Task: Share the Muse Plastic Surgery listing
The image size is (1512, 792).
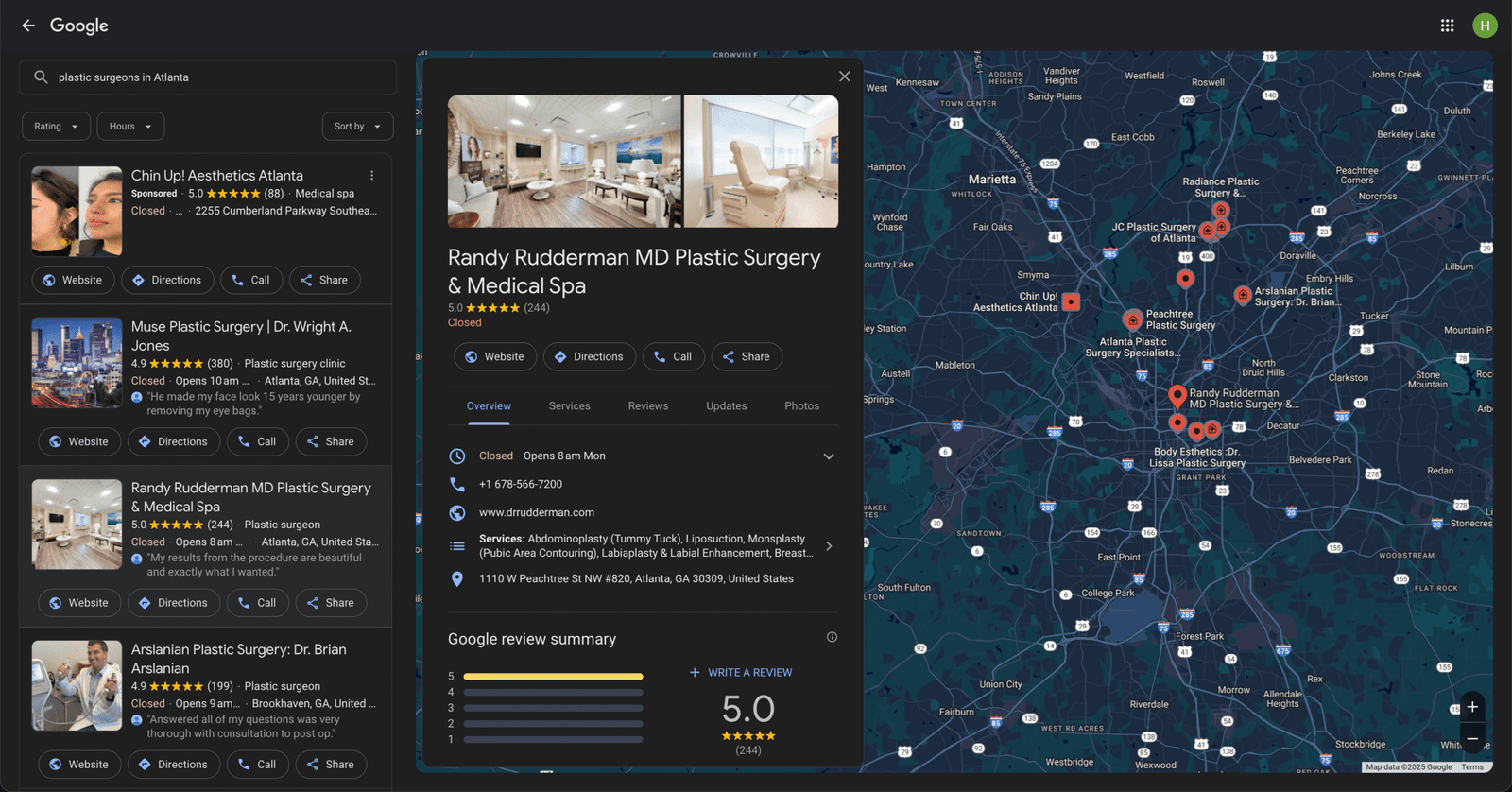Action: 331,442
